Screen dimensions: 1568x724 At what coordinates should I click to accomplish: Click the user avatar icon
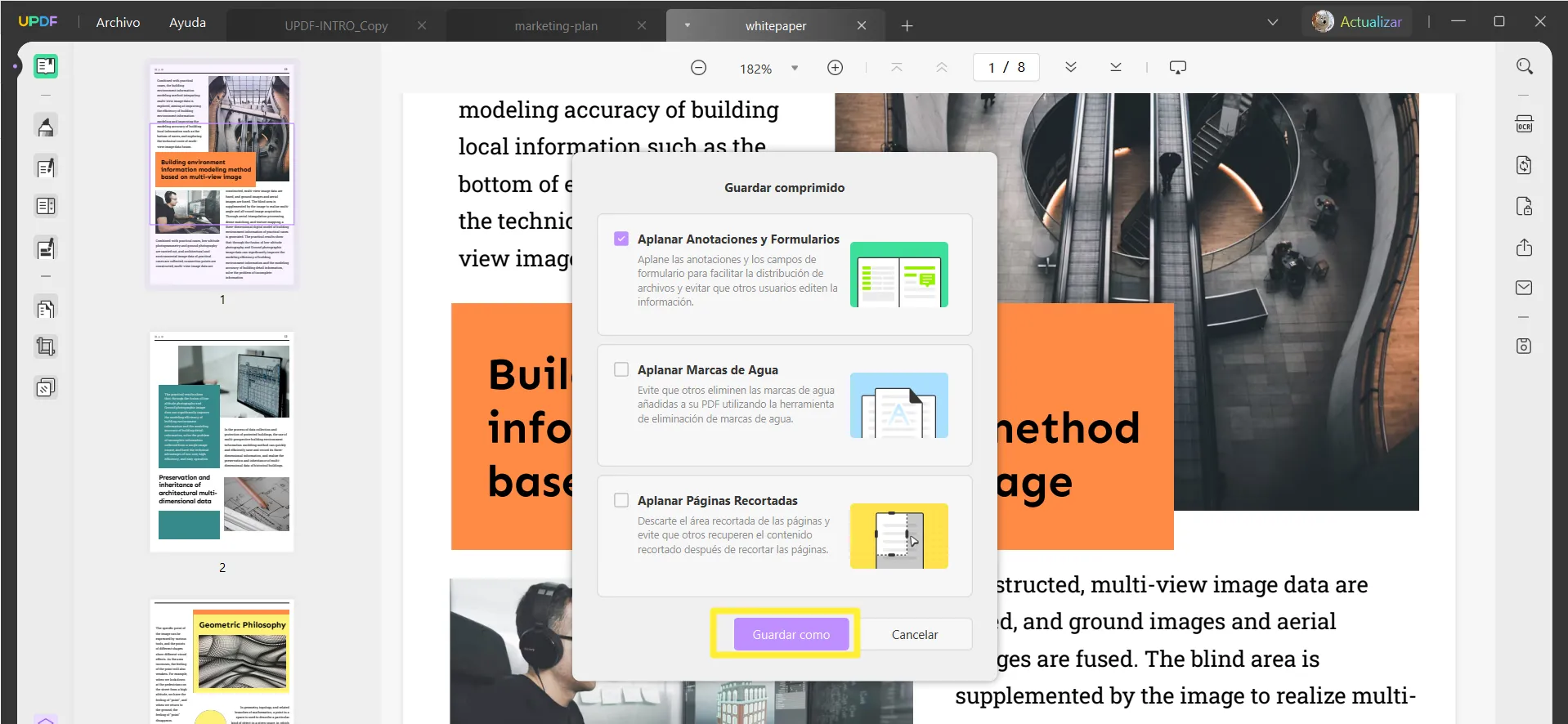click(x=1323, y=22)
